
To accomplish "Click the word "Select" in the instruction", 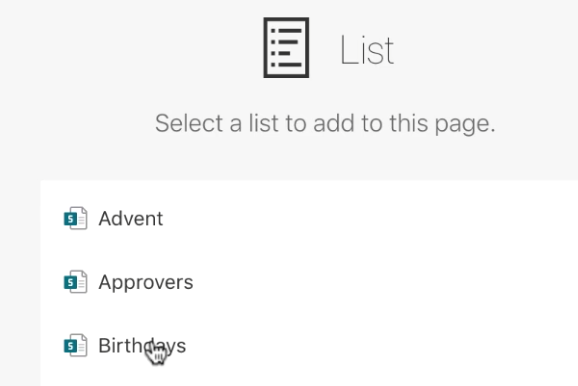I will [x=189, y=123].
